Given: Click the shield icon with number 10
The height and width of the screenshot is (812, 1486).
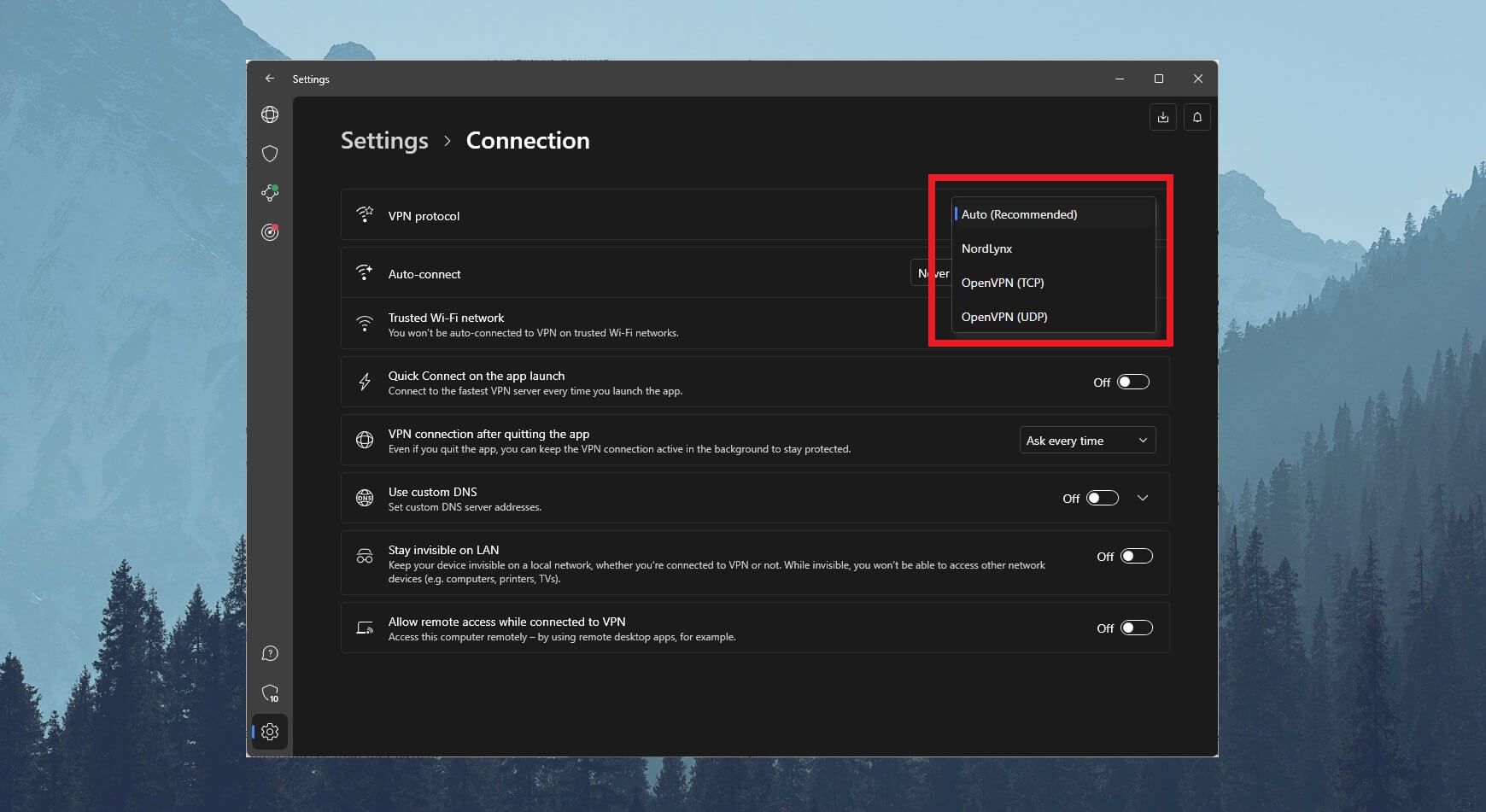Looking at the screenshot, I should click(x=270, y=693).
